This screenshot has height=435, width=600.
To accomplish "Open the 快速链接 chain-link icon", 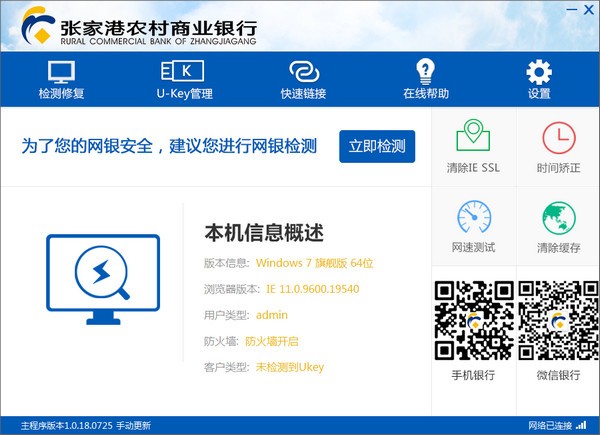I will (x=303, y=80).
